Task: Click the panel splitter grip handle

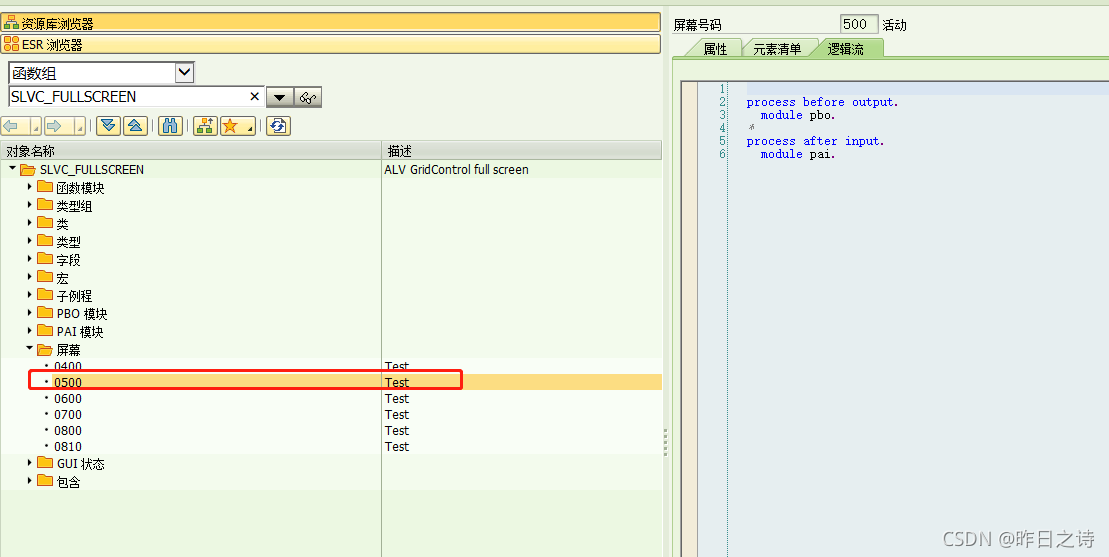Action: tap(666, 442)
